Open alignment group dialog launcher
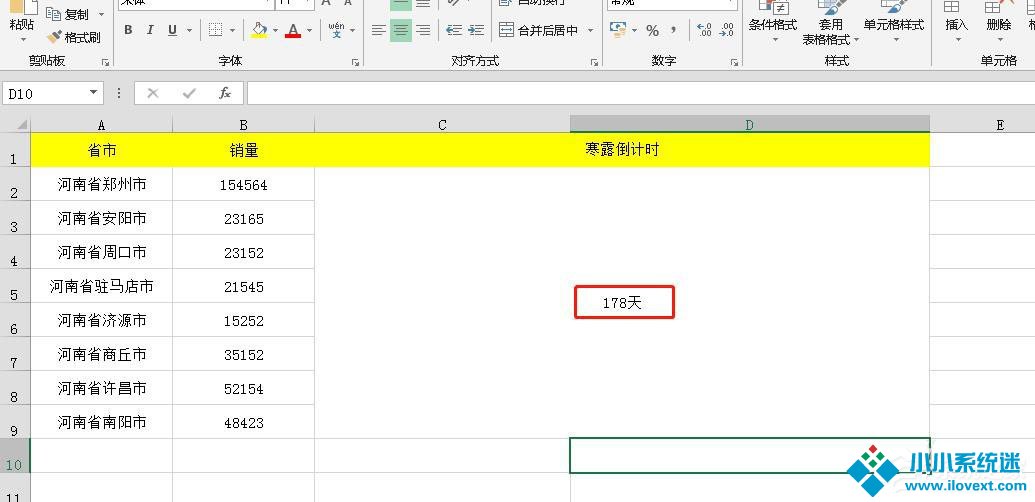 point(595,62)
